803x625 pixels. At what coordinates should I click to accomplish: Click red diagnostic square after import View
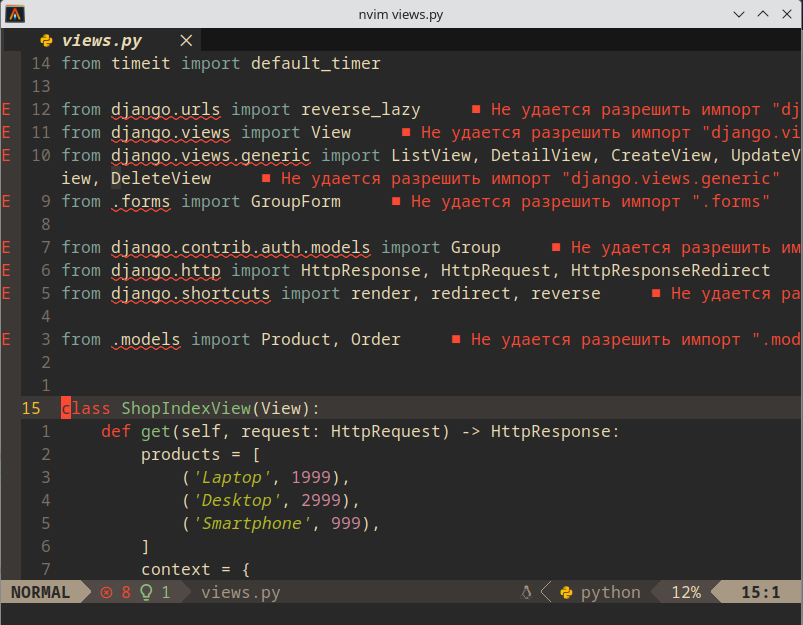tap(406, 132)
